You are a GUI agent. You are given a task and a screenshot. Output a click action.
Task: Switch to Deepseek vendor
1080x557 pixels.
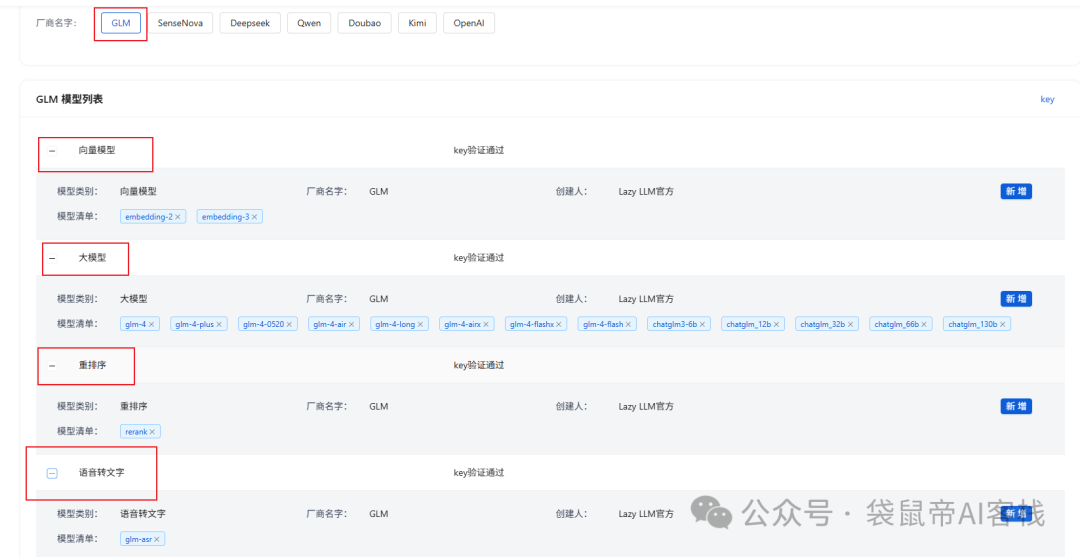coord(251,23)
